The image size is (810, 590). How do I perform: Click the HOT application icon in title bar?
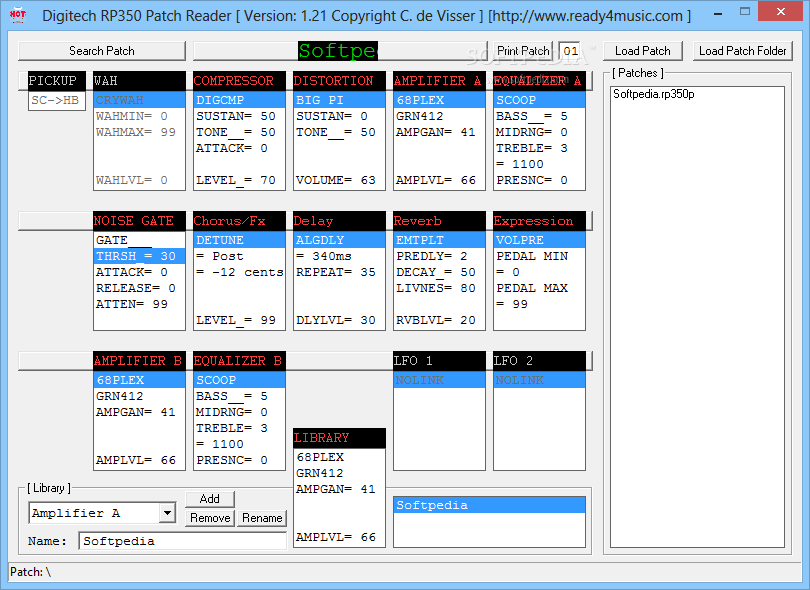pos(18,14)
